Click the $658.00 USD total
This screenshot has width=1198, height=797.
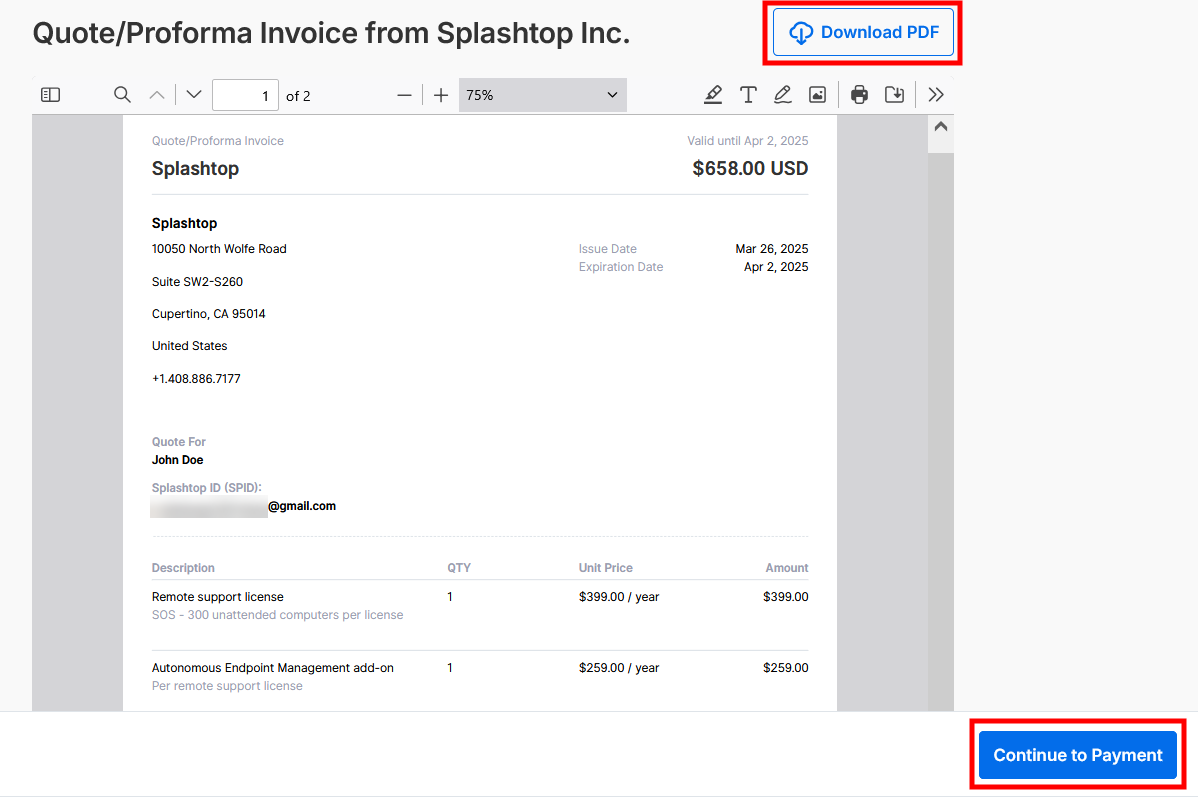tap(750, 168)
